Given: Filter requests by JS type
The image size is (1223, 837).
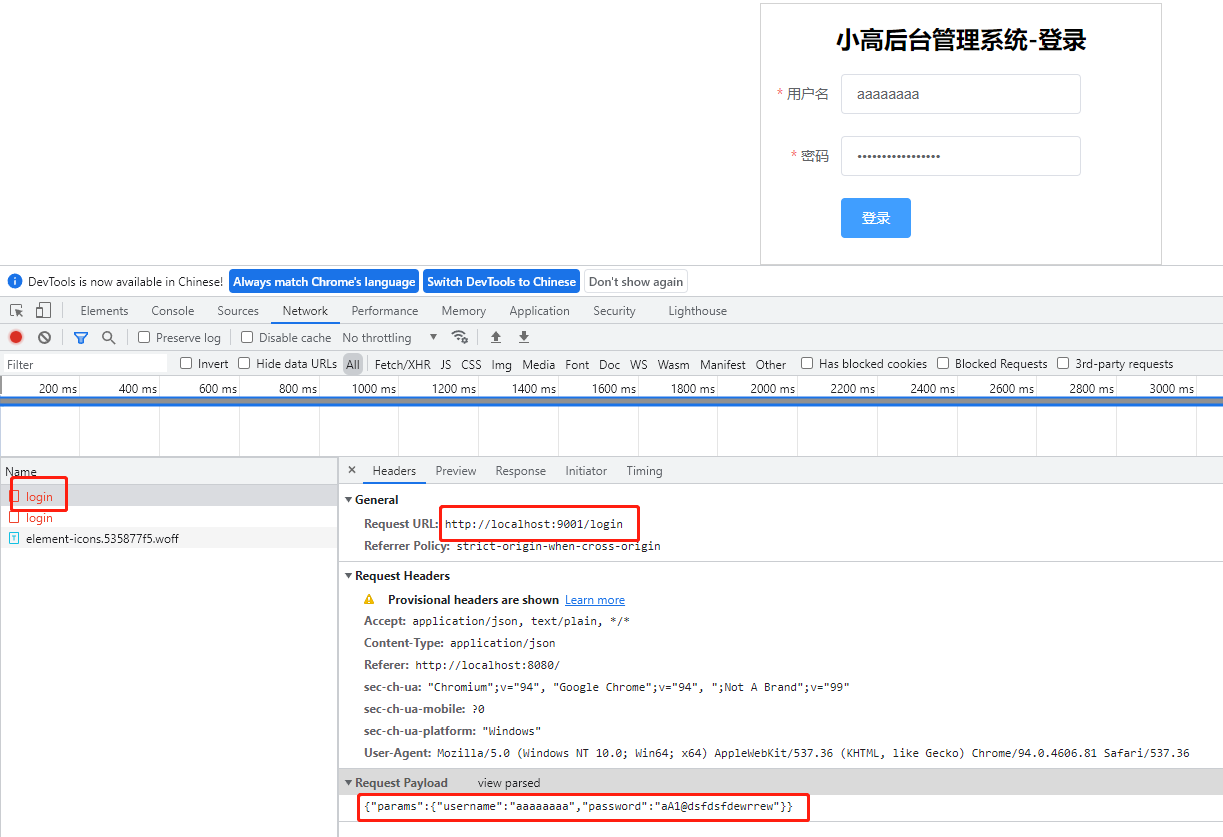Looking at the screenshot, I should tap(446, 364).
